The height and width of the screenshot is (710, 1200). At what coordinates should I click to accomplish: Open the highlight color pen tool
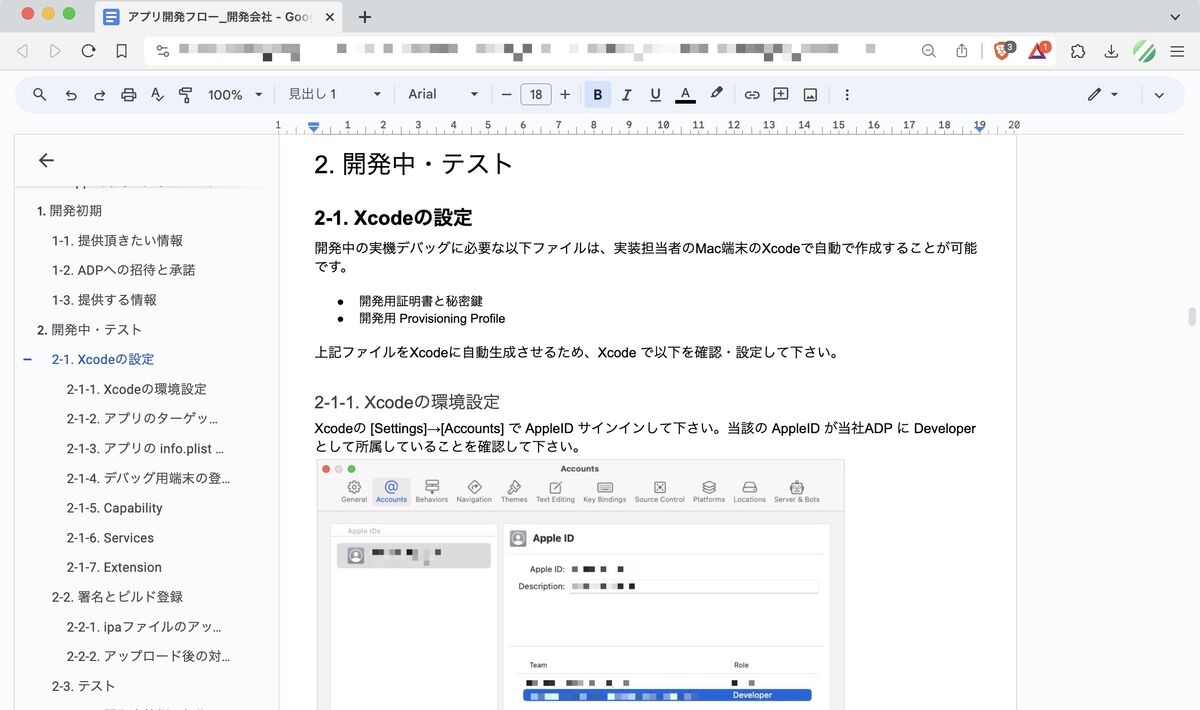[716, 94]
